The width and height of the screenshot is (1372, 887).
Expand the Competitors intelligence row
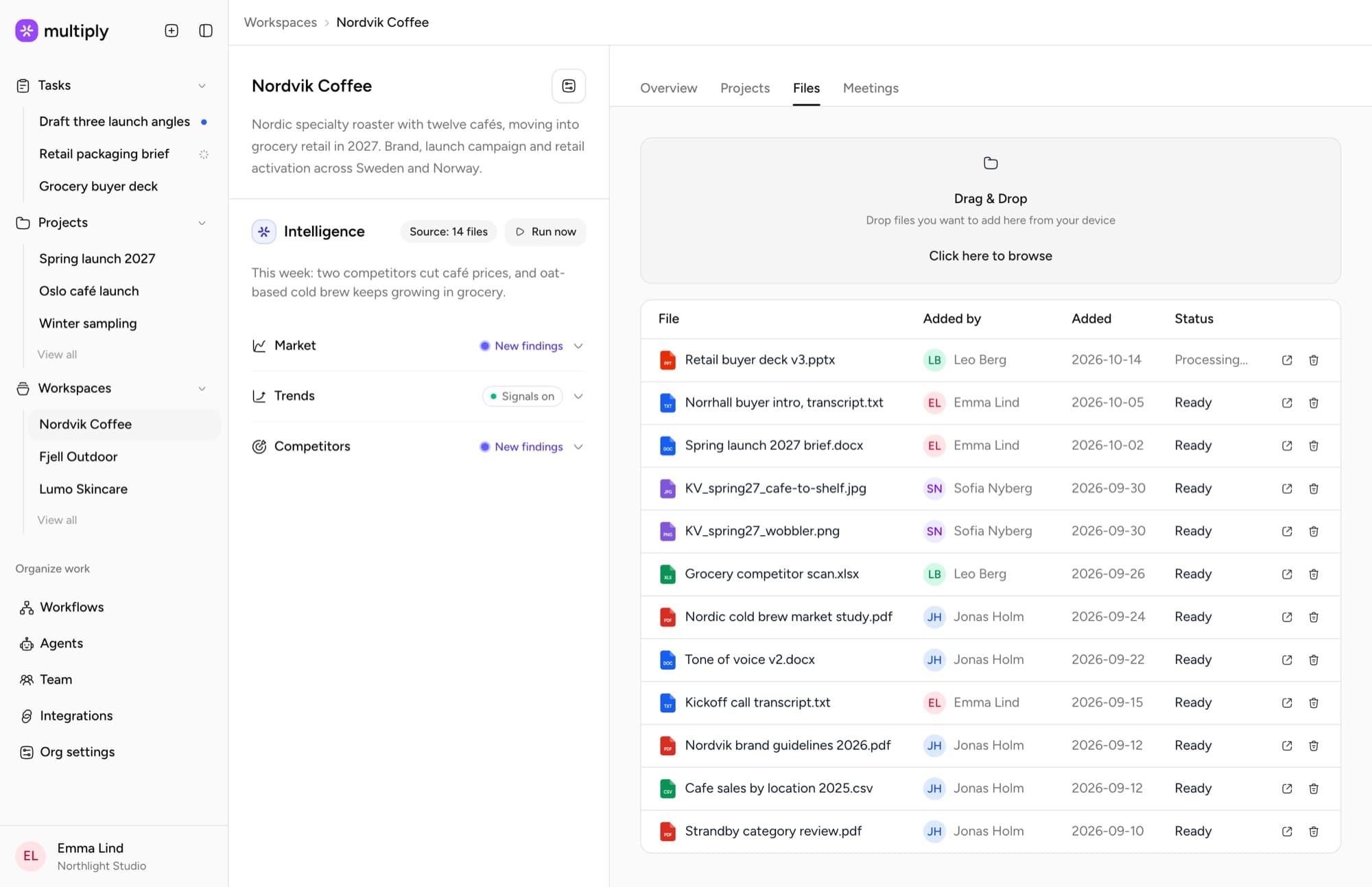pos(578,447)
